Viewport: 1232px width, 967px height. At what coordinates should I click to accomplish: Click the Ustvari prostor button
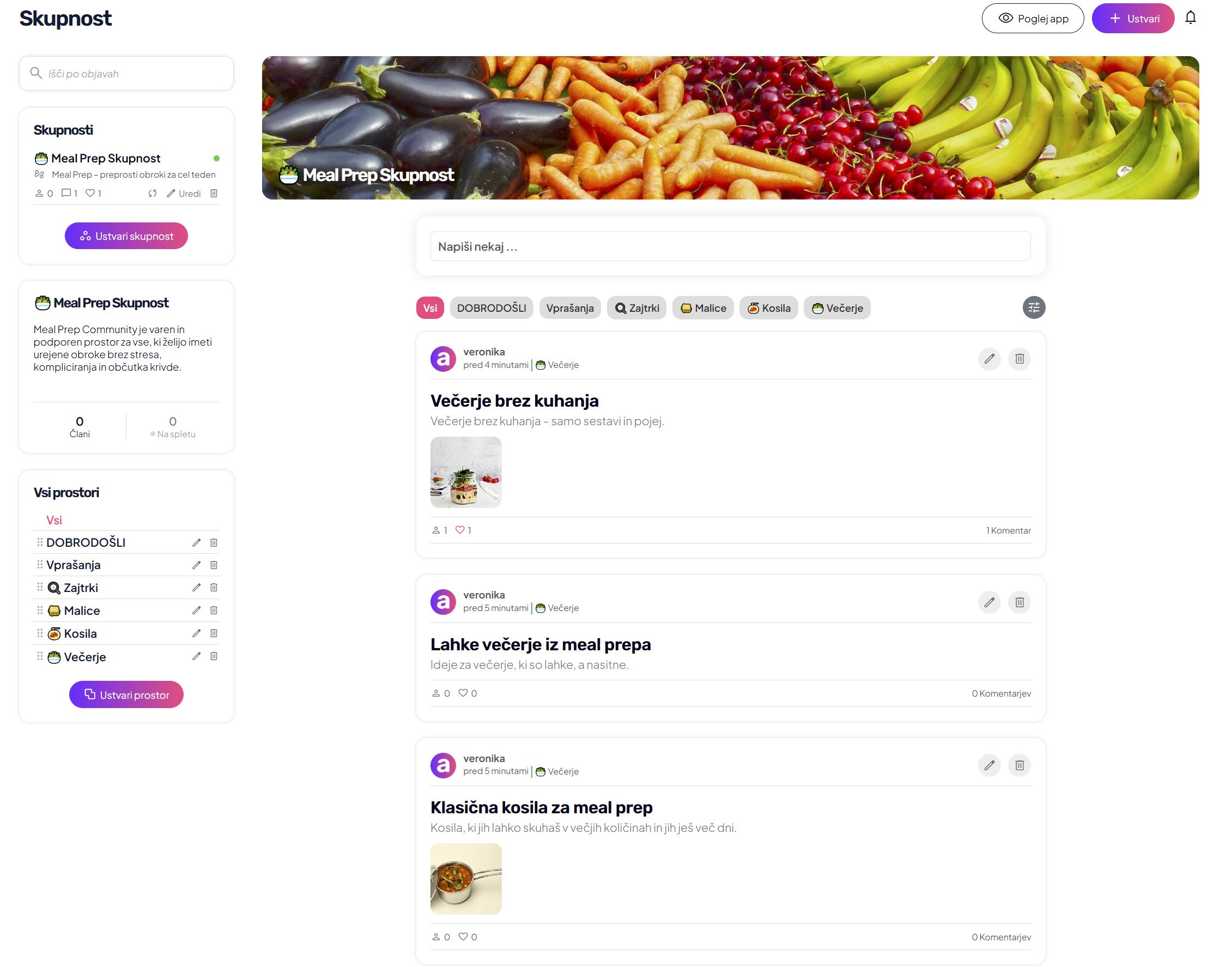(x=126, y=694)
